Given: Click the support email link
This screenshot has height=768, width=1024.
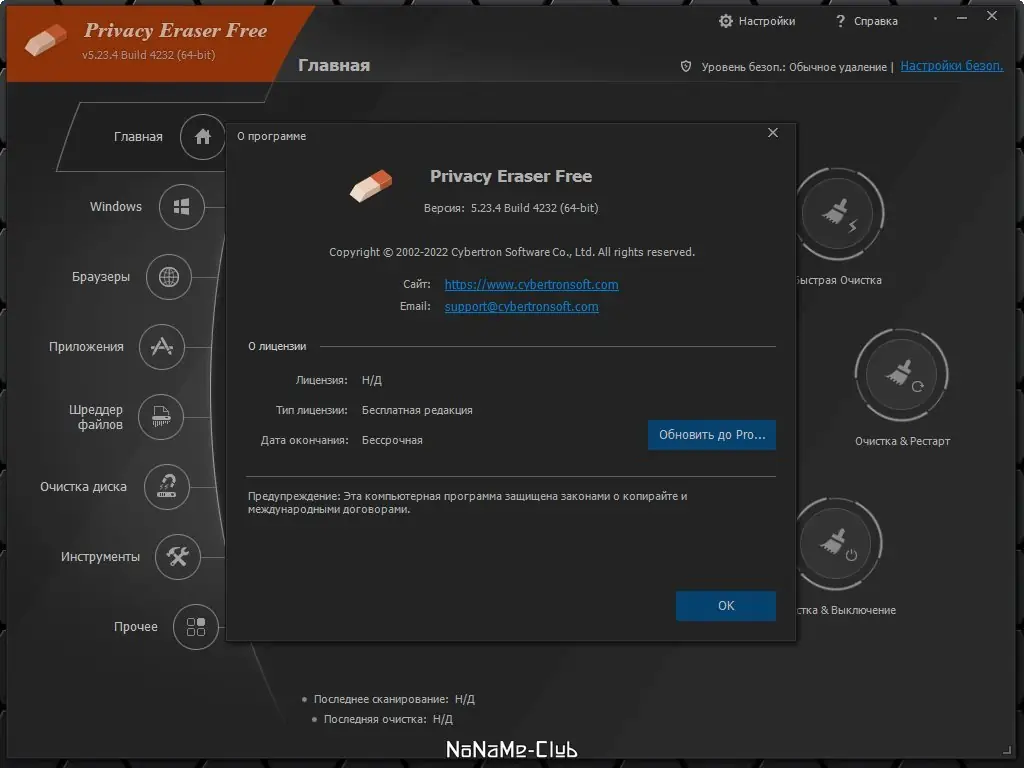Looking at the screenshot, I should (x=521, y=306).
